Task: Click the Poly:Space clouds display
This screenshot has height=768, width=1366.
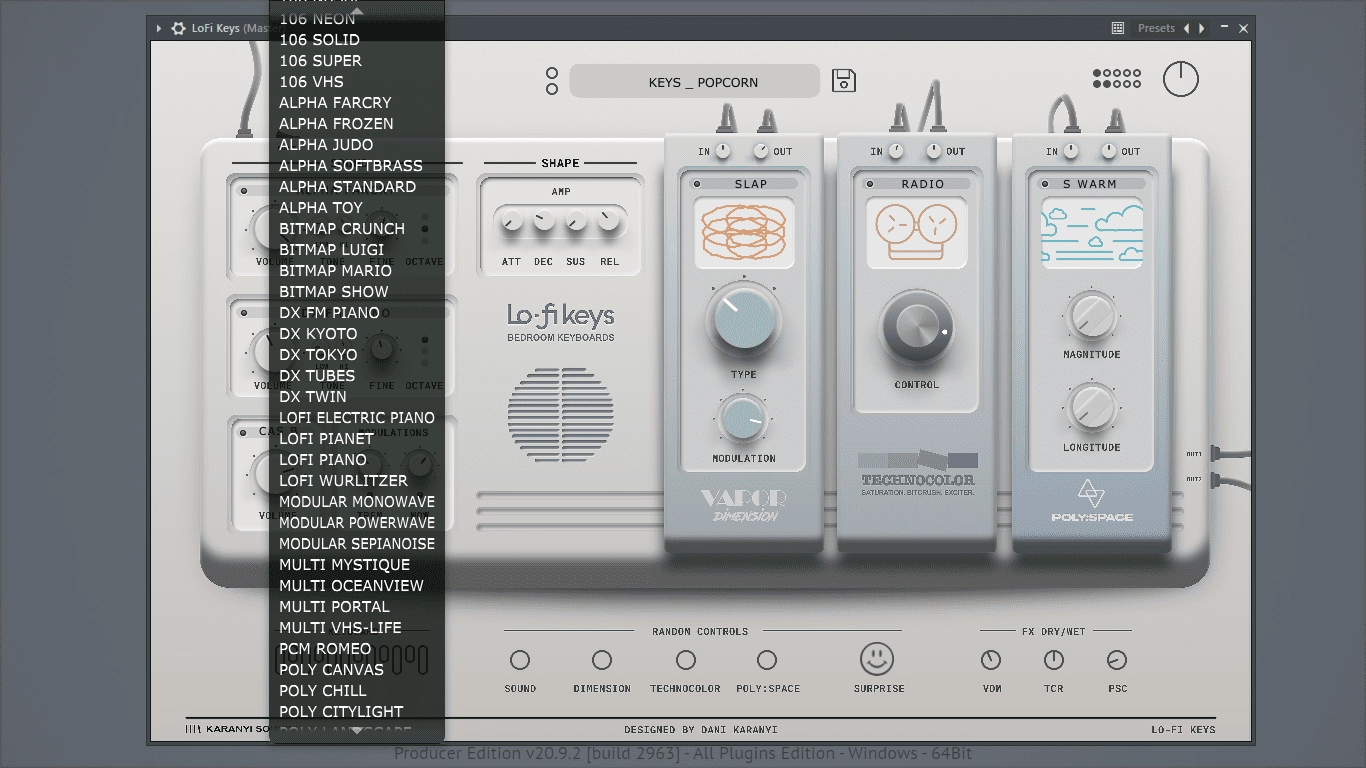Action: point(1092,232)
